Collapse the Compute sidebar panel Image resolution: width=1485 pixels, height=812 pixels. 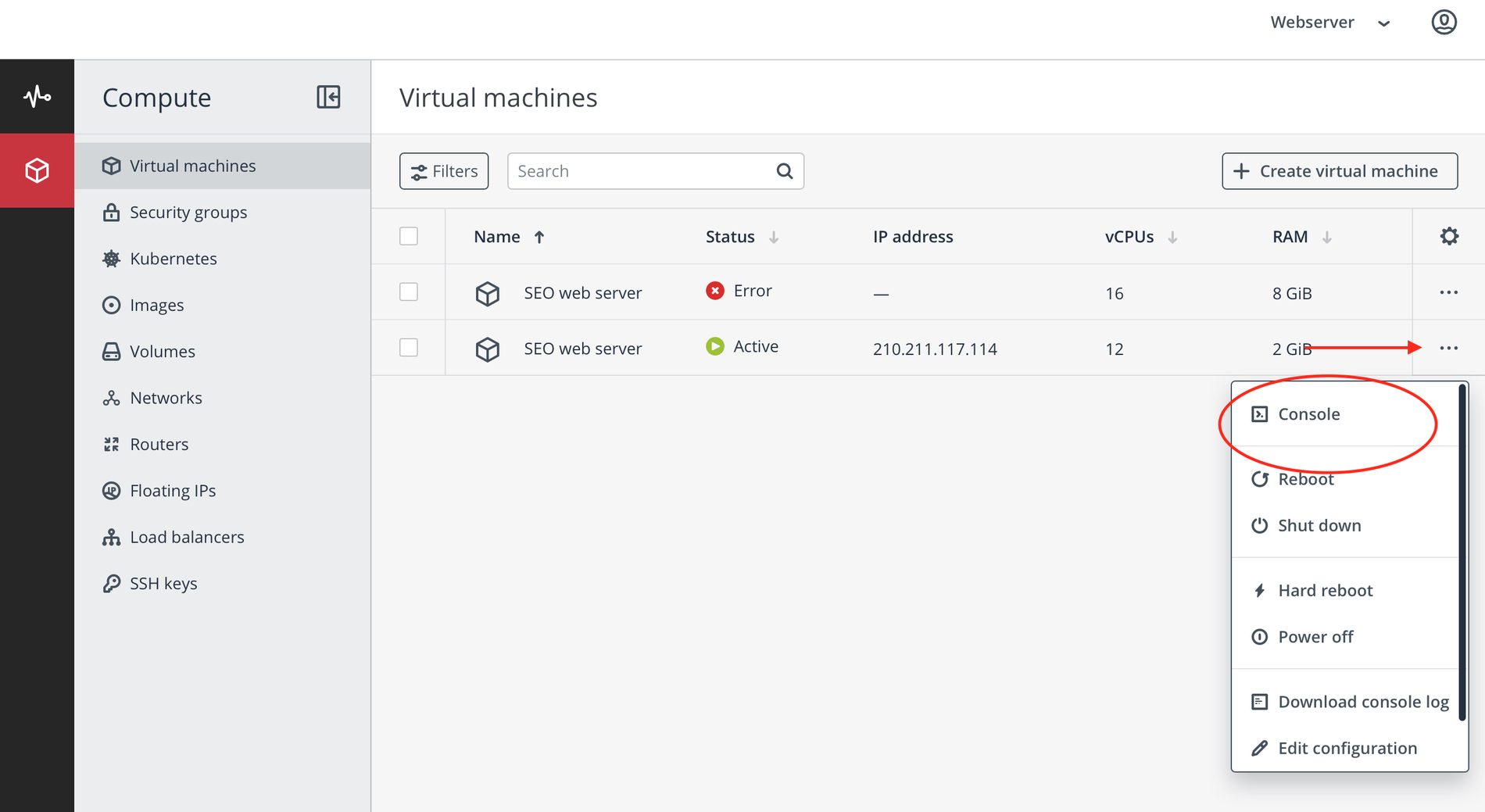tap(328, 97)
